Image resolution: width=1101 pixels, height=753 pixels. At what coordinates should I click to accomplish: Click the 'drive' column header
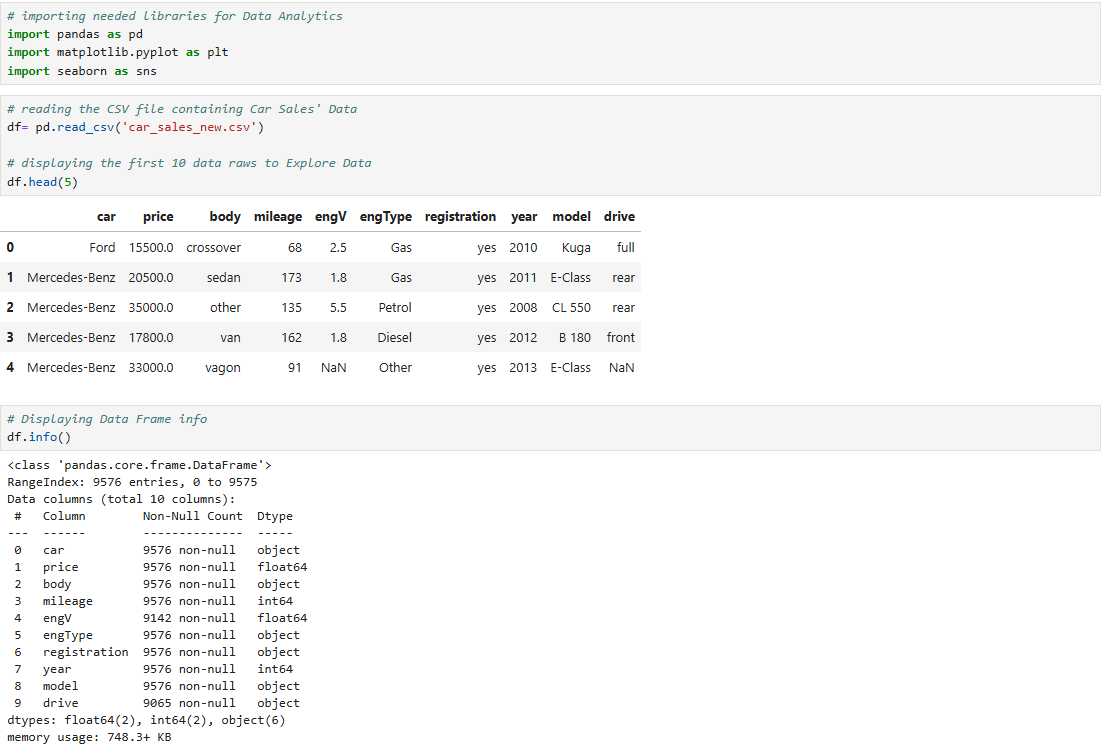coord(619,216)
